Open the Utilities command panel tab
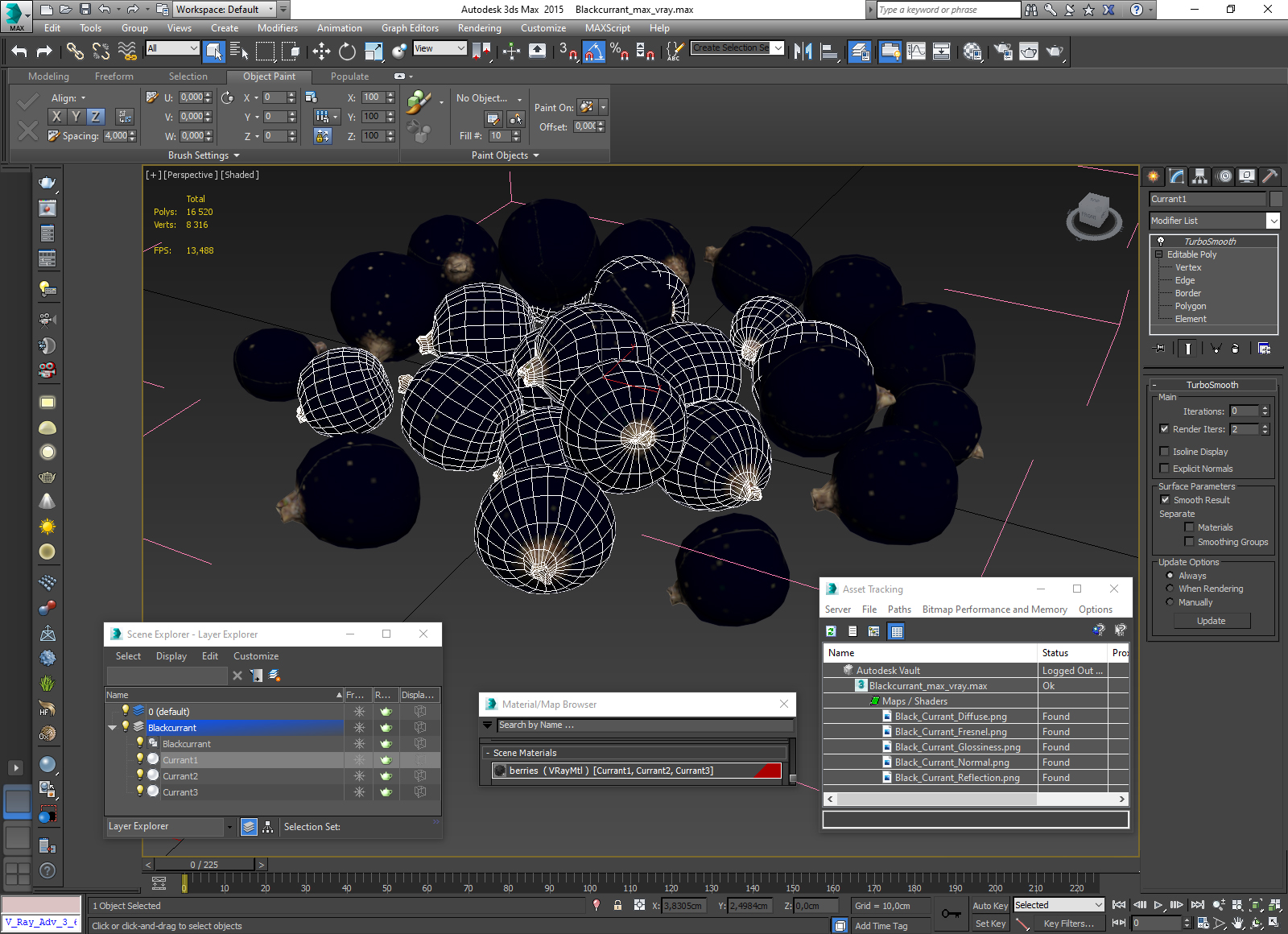This screenshot has height=934, width=1288. tap(1269, 176)
